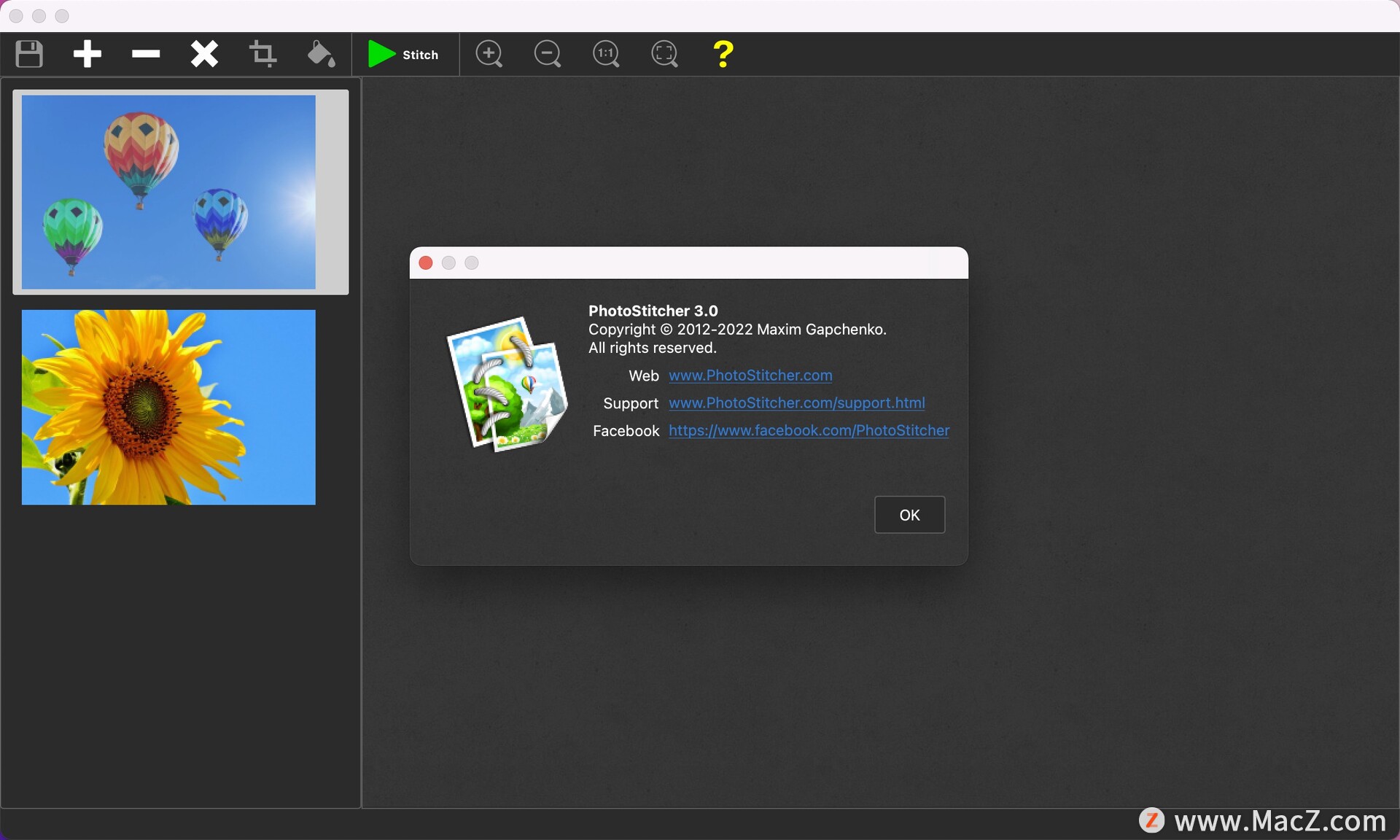This screenshot has height=840, width=1400.
Task: Click the Add image icon
Action: [x=87, y=54]
